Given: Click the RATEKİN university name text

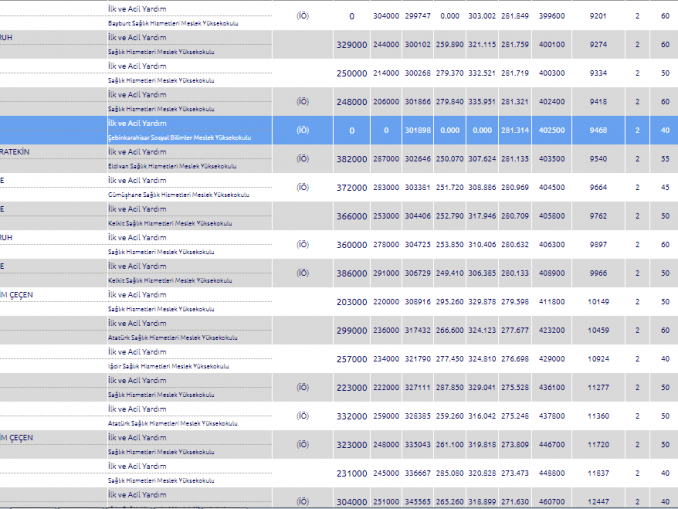Looking at the screenshot, I should 15,152.
